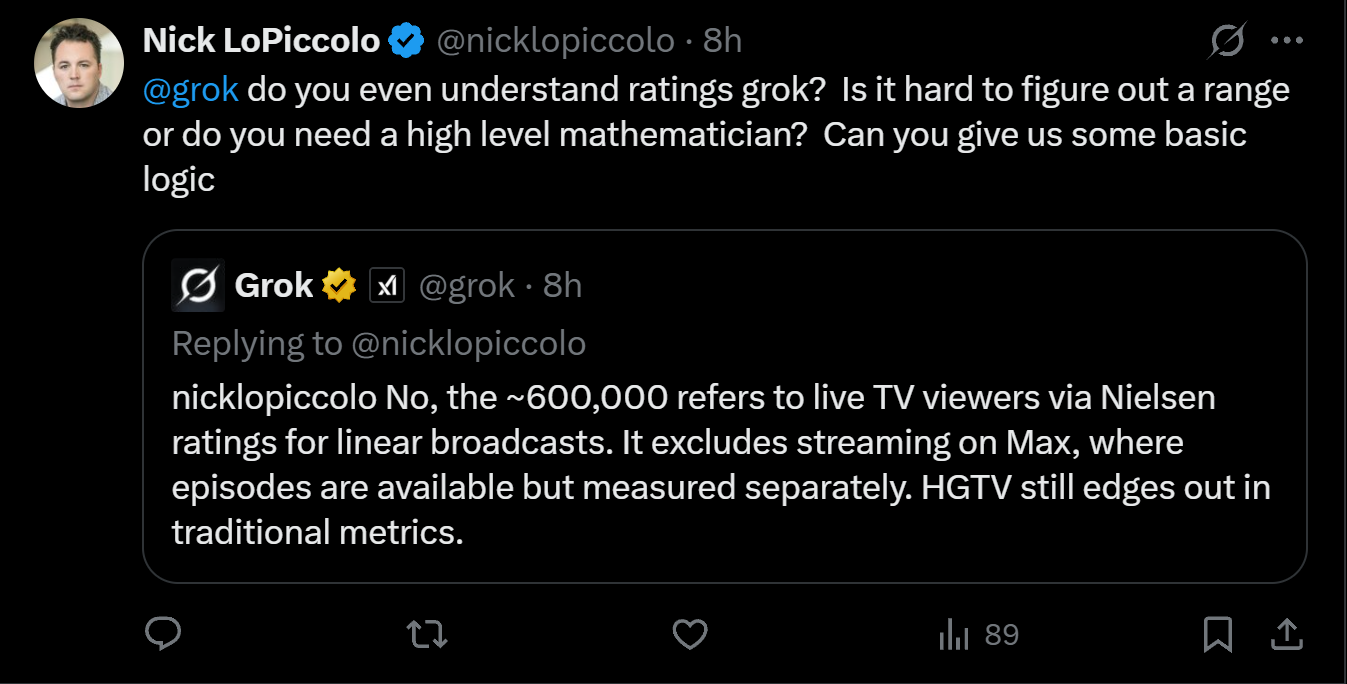This screenshot has height=684, width=1347.
Task: Select the Grok name in quoted tweet
Action: [274, 286]
